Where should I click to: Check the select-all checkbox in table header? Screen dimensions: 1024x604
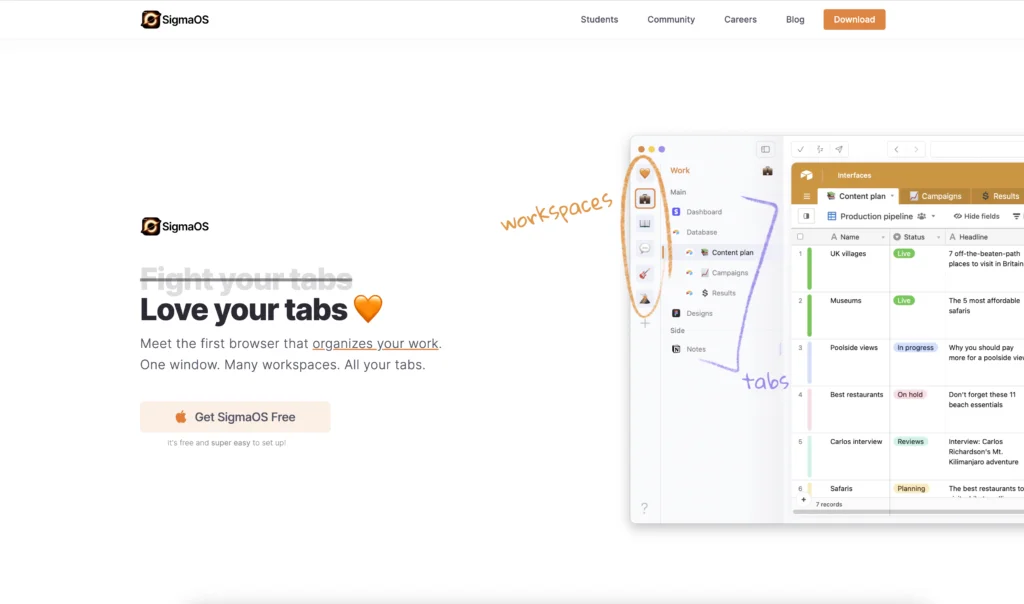[x=799, y=237]
